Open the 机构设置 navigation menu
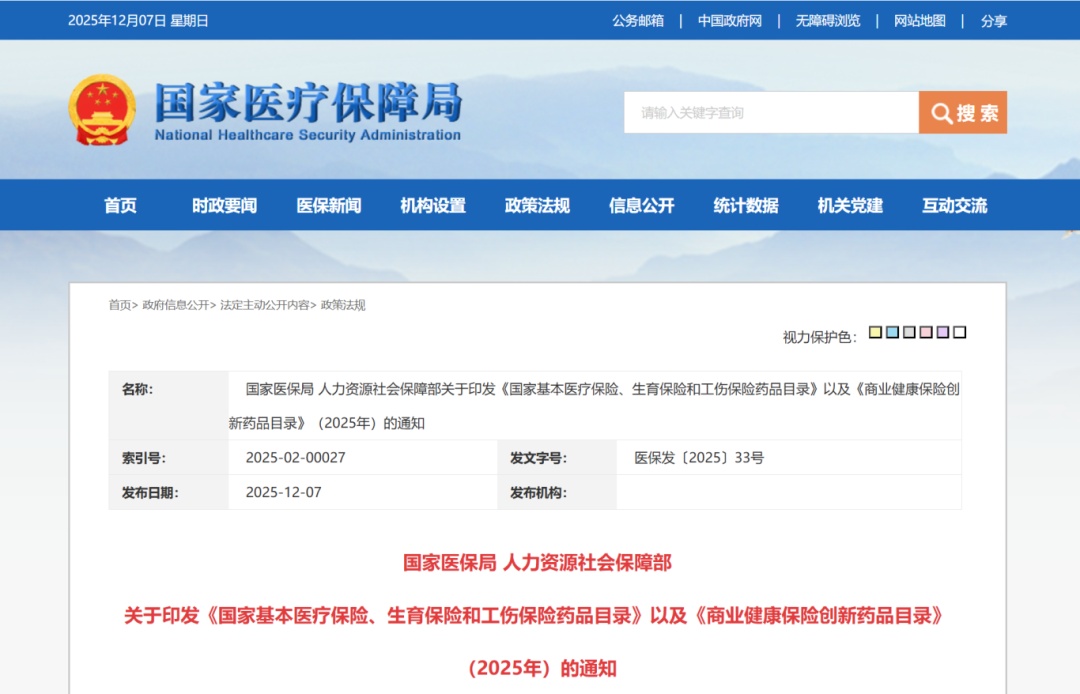Image resolution: width=1080 pixels, height=694 pixels. click(x=432, y=205)
